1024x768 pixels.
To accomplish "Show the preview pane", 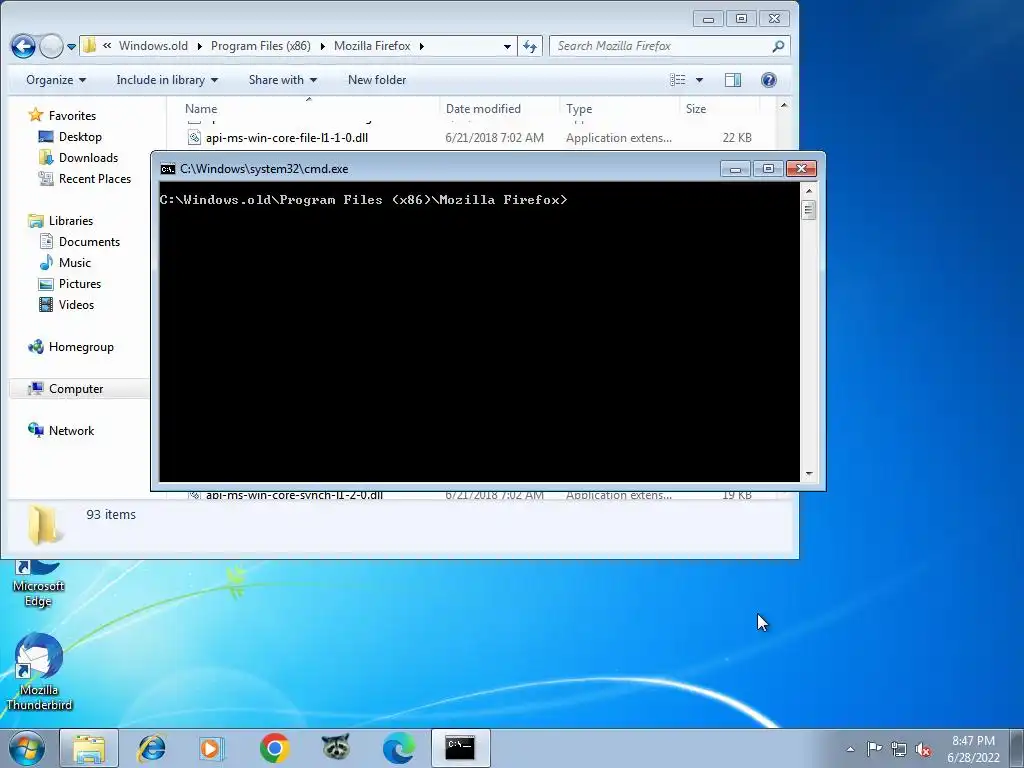I will tap(733, 80).
